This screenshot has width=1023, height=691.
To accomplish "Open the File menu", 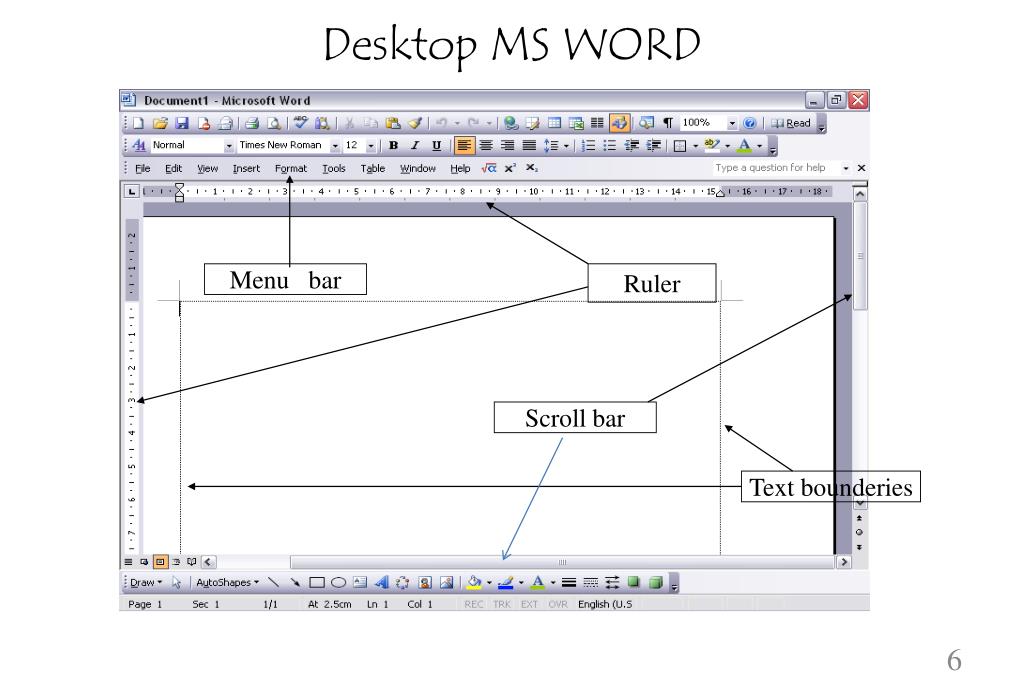I will pyautogui.click(x=142, y=168).
